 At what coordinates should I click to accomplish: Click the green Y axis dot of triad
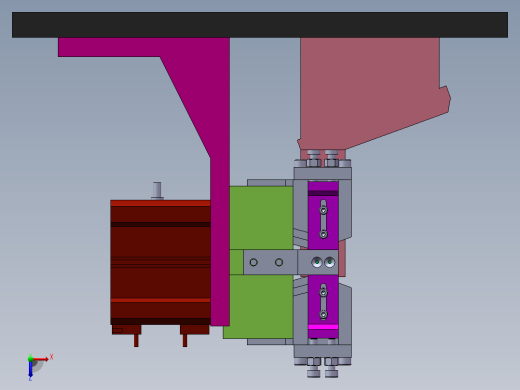[31, 359]
